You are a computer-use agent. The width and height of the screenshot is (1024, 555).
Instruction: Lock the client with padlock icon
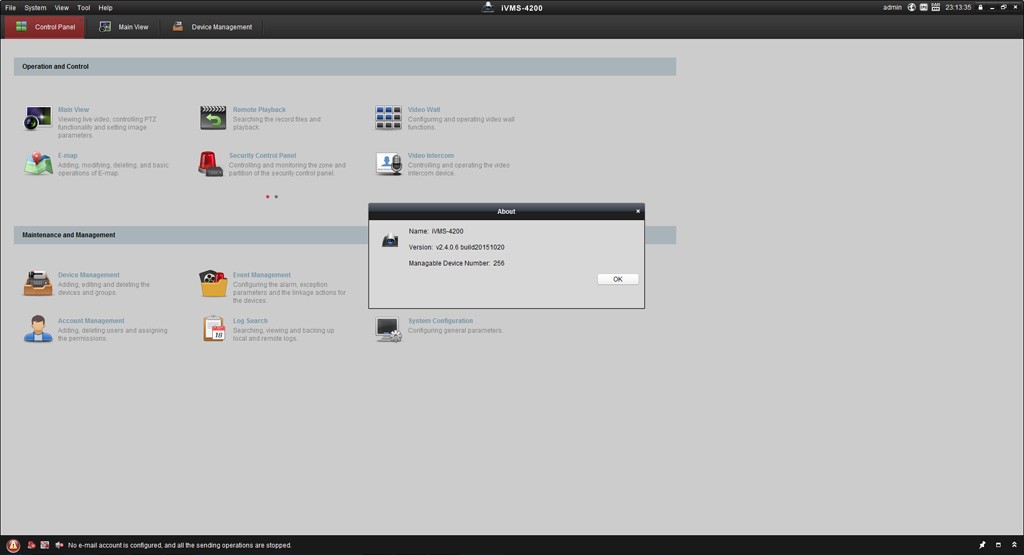[x=980, y=7]
